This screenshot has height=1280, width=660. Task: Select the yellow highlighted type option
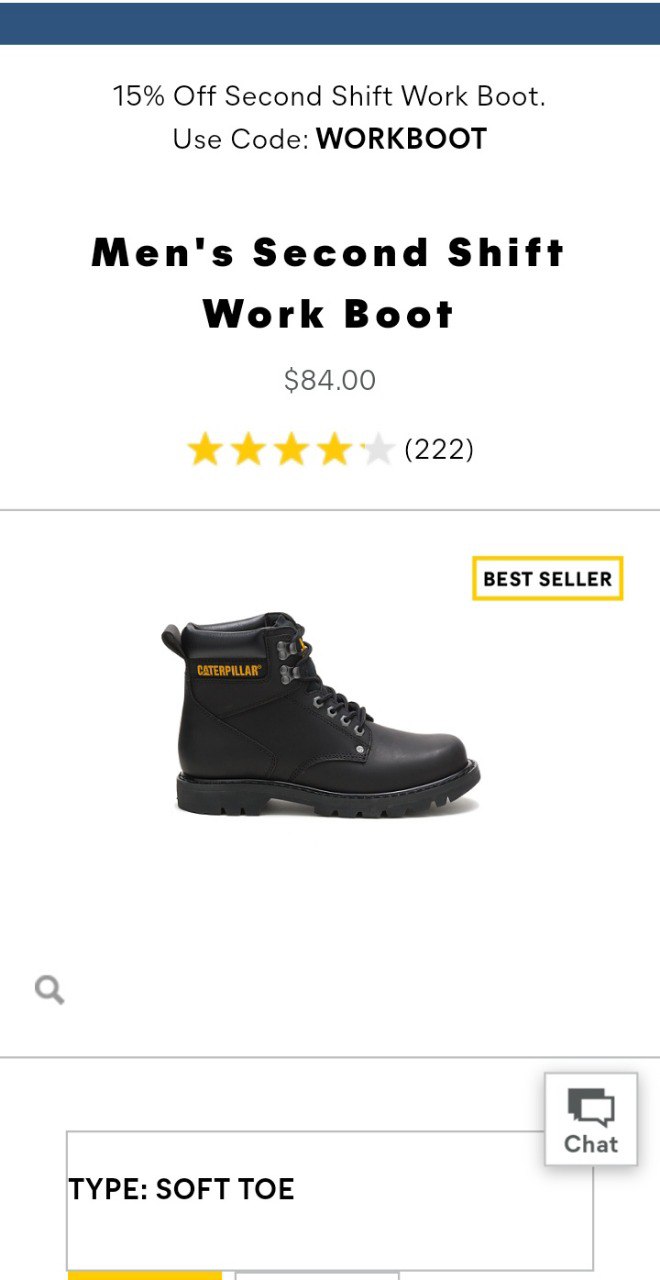pyautogui.click(x=145, y=1276)
